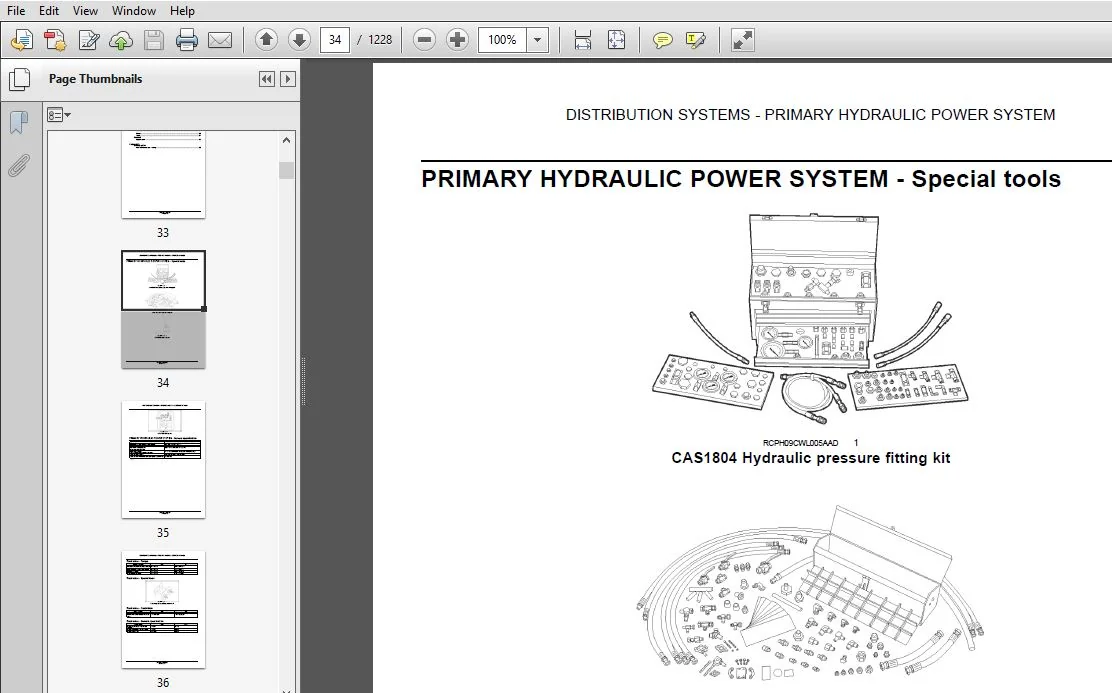Viewport: 1112px width, 693px height.
Task: Click the Highlight text tool icon
Action: pyautogui.click(x=696, y=40)
